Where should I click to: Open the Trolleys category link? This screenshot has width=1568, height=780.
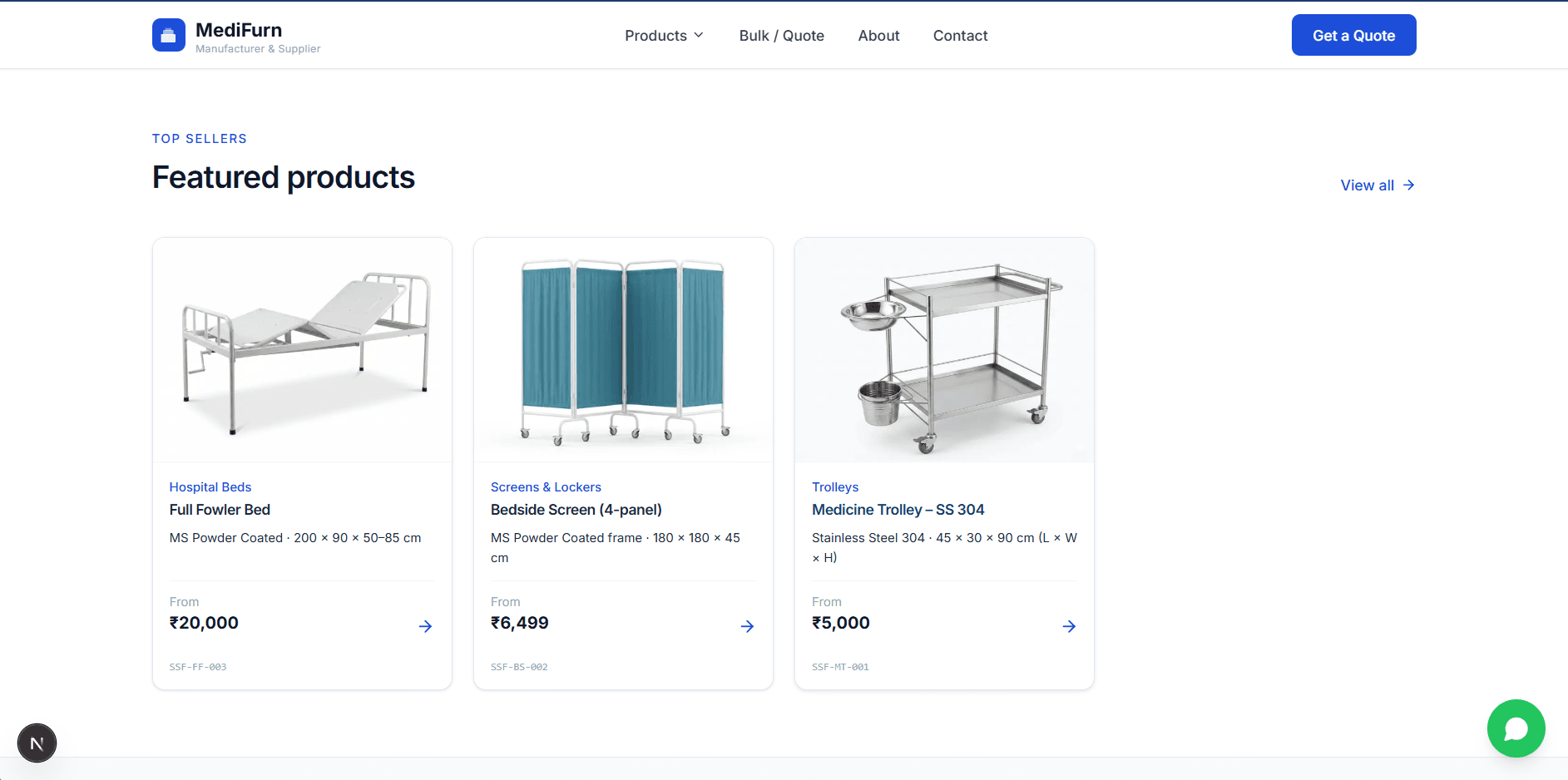(835, 487)
